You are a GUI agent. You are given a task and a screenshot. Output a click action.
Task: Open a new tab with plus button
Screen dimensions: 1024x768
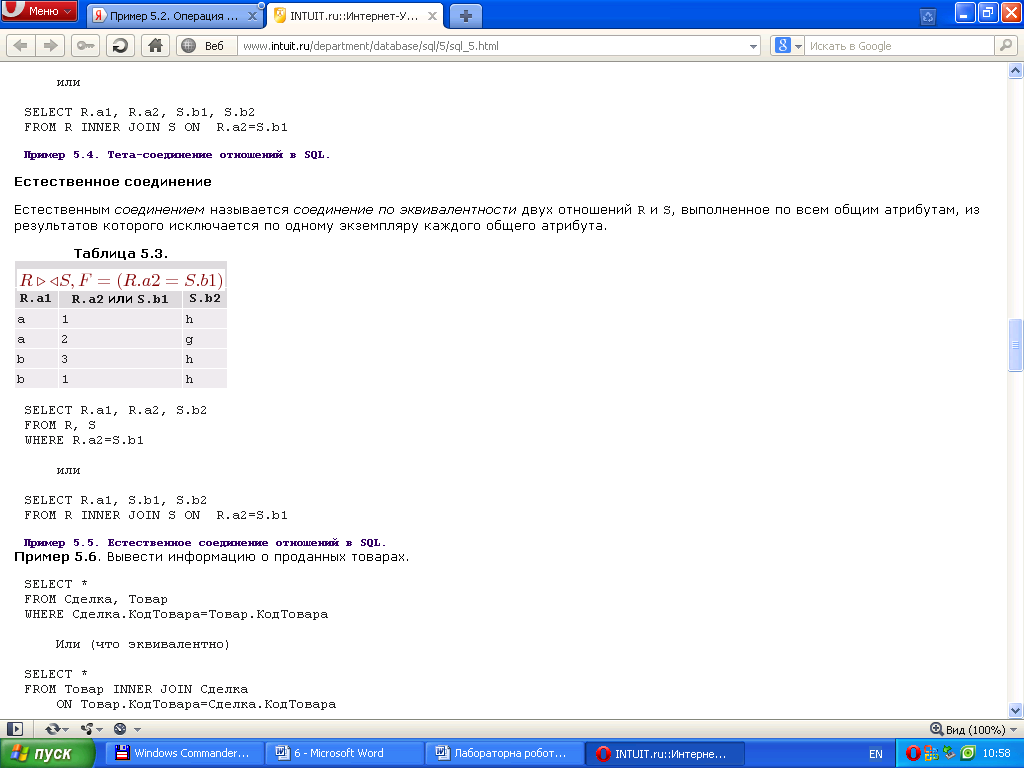[x=465, y=16]
